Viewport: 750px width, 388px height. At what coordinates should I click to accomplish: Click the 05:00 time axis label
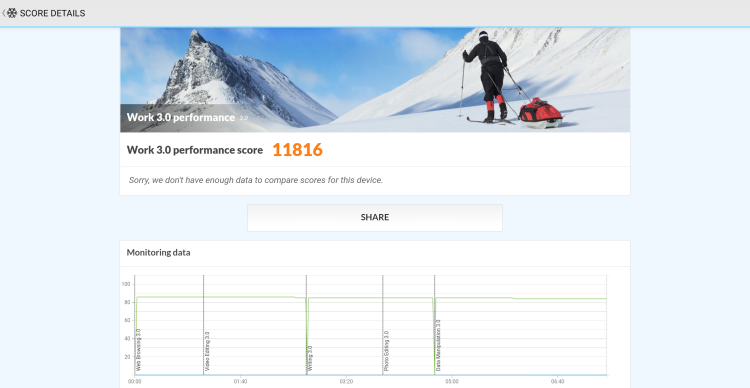(452, 382)
